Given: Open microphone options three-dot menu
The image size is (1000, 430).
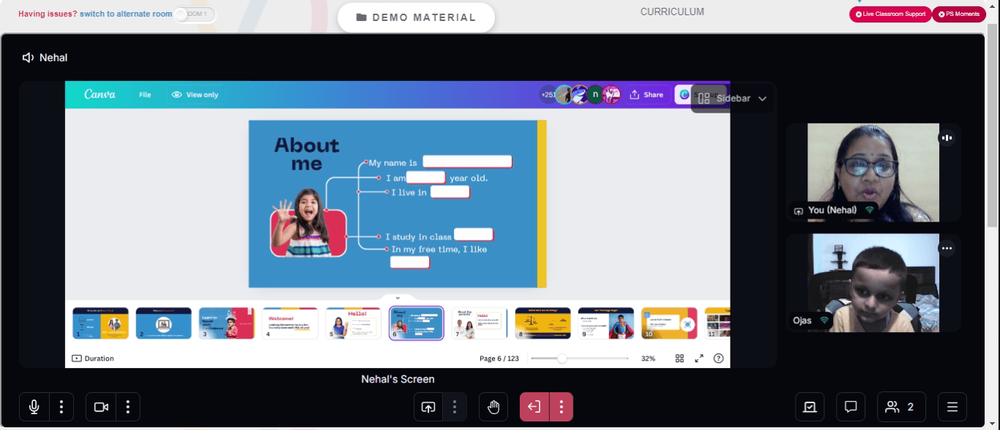Looking at the screenshot, I should (61, 406).
